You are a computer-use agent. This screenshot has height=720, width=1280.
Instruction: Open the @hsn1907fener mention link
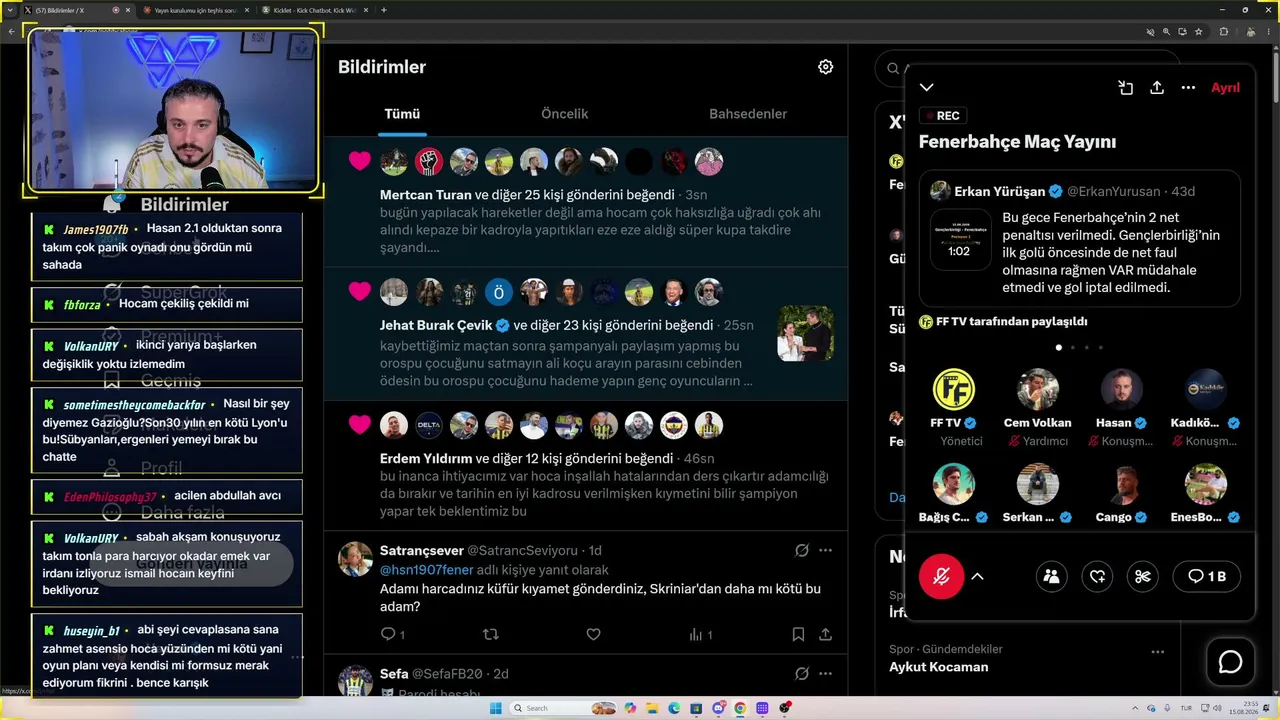(x=427, y=570)
